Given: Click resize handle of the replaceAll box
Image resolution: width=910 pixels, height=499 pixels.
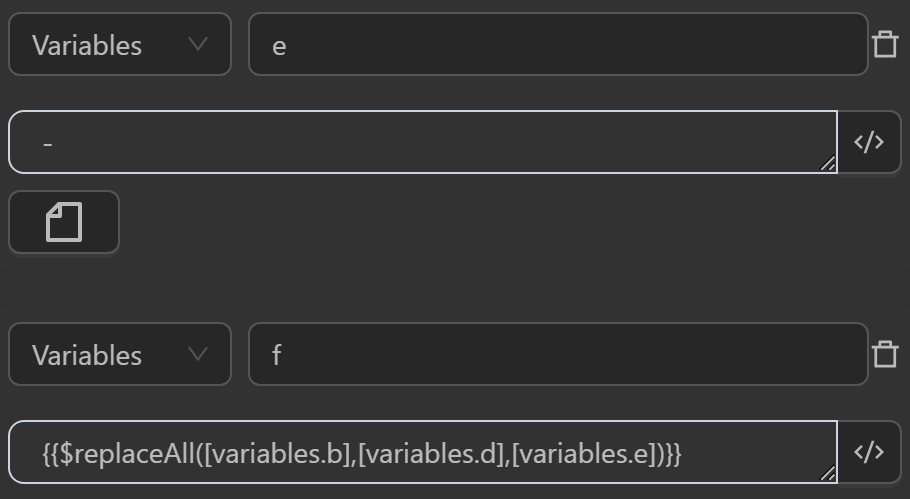Looking at the screenshot, I should coord(828,474).
